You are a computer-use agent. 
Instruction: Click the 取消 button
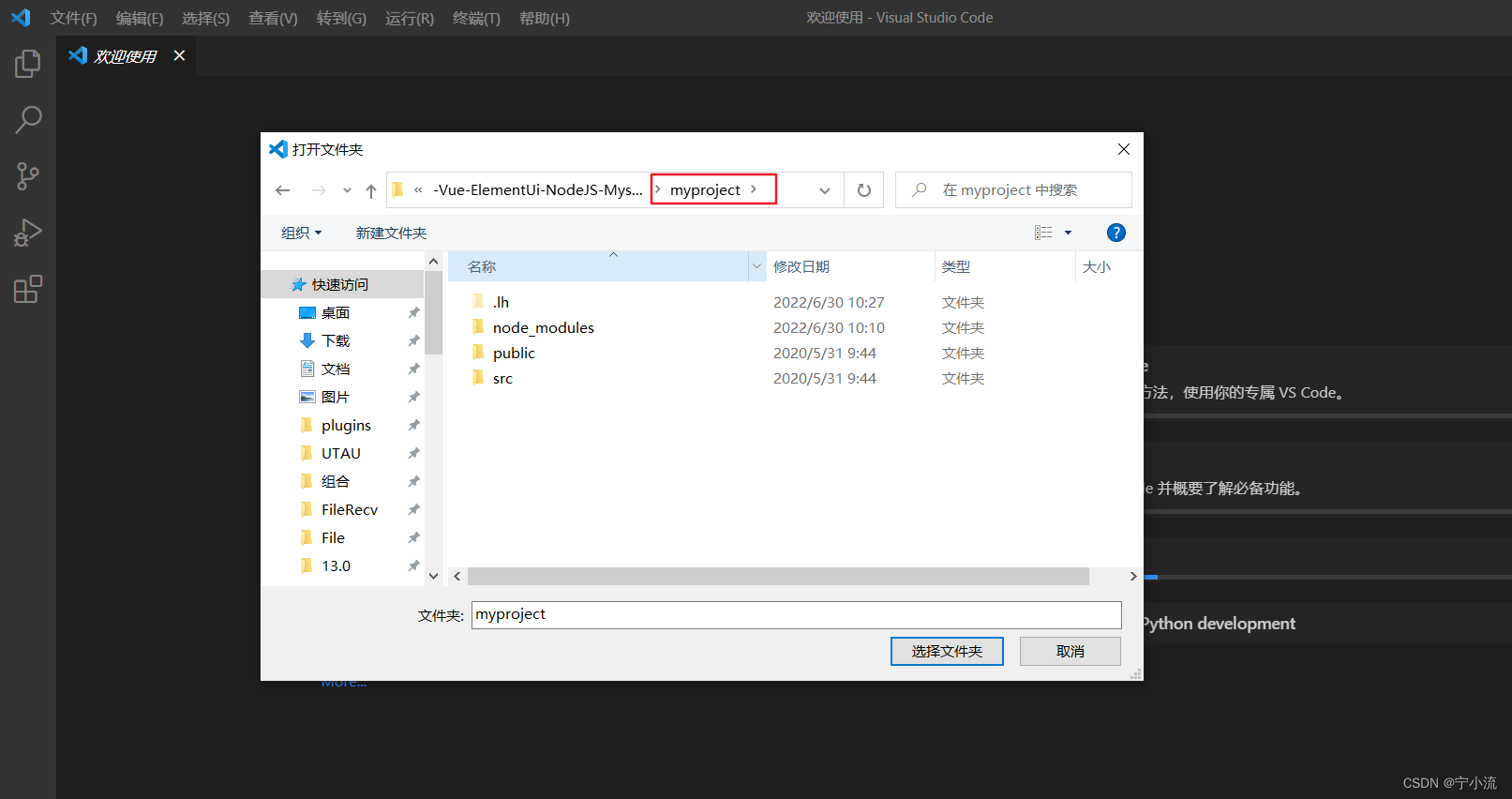1070,651
